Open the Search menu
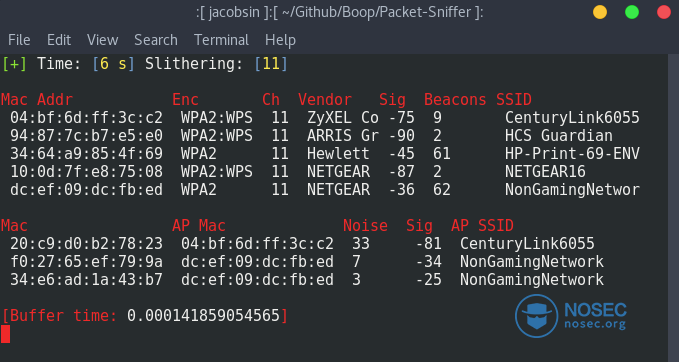This screenshot has height=362, width=679. (156, 40)
